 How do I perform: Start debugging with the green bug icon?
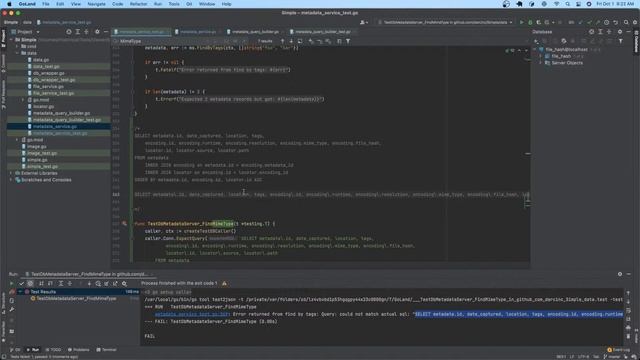click(530, 22)
